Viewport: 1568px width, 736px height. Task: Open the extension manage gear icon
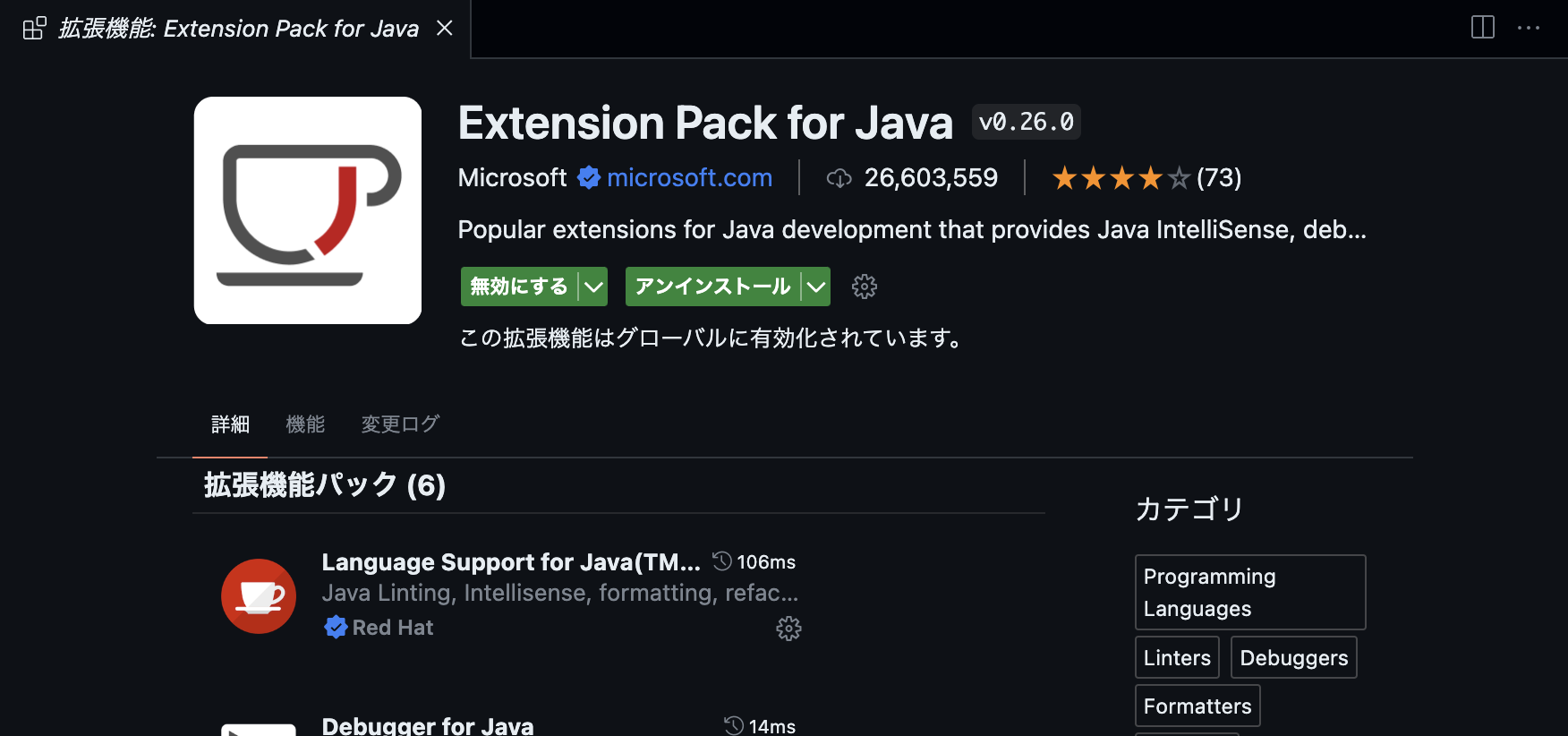click(864, 287)
